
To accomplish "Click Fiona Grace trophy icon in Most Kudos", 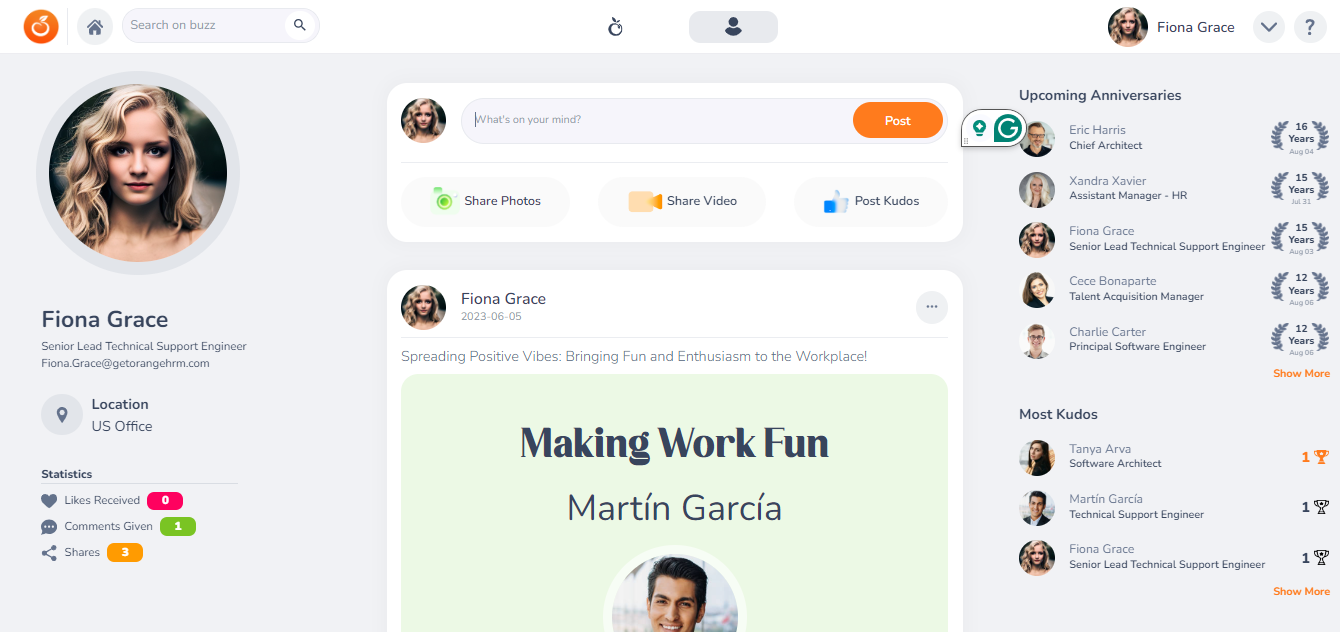I will point(1321,558).
